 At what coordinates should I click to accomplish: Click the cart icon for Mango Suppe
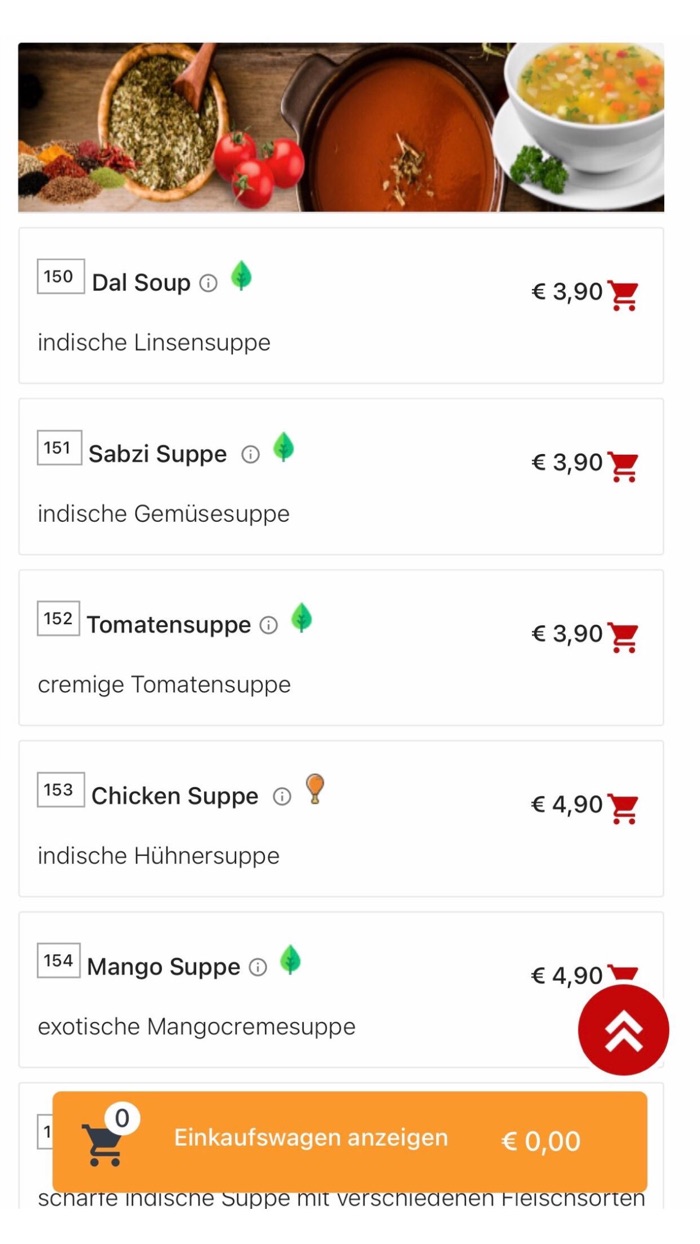tap(622, 972)
